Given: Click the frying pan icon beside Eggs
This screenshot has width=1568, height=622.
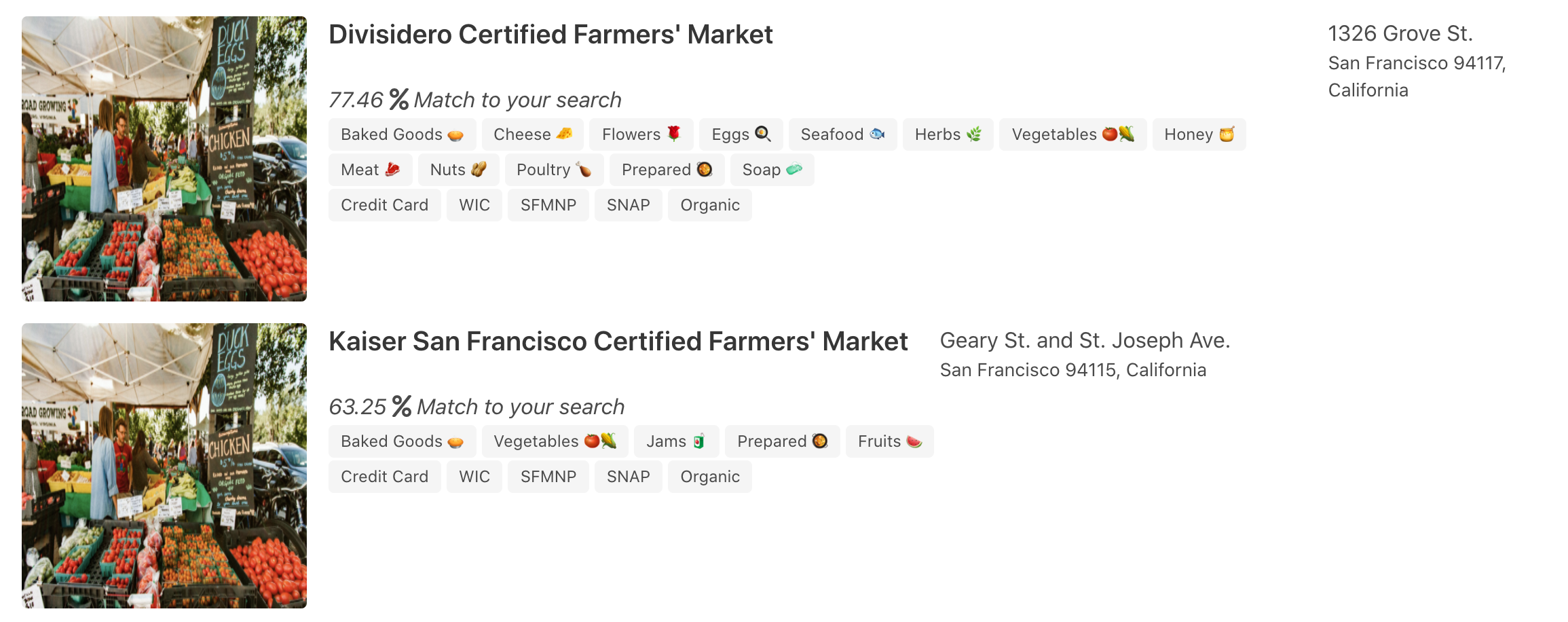Looking at the screenshot, I should click(763, 134).
